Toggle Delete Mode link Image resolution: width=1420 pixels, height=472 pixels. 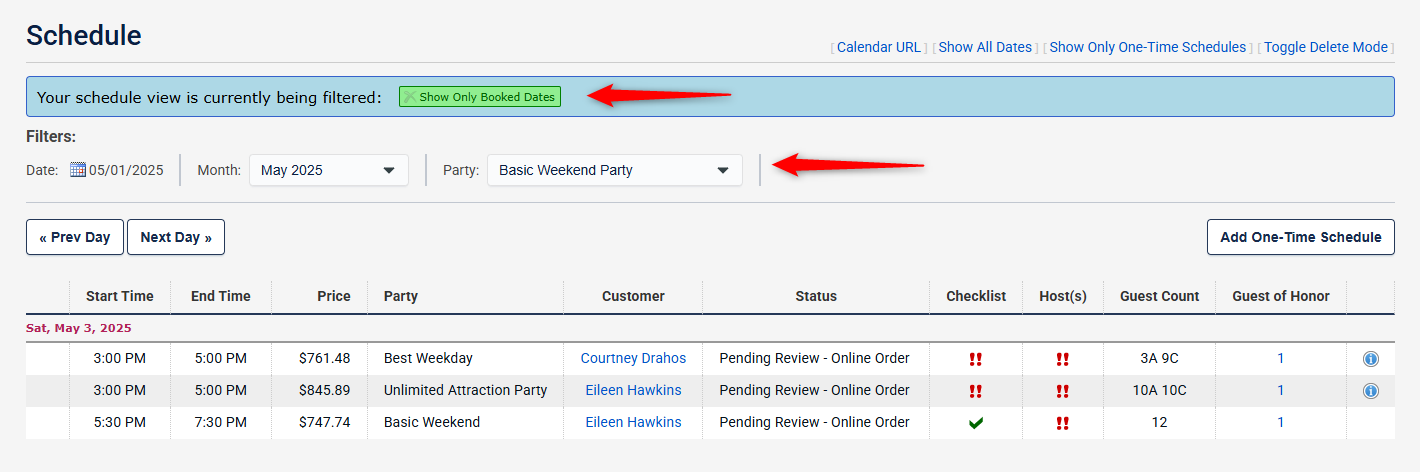tap(1326, 47)
